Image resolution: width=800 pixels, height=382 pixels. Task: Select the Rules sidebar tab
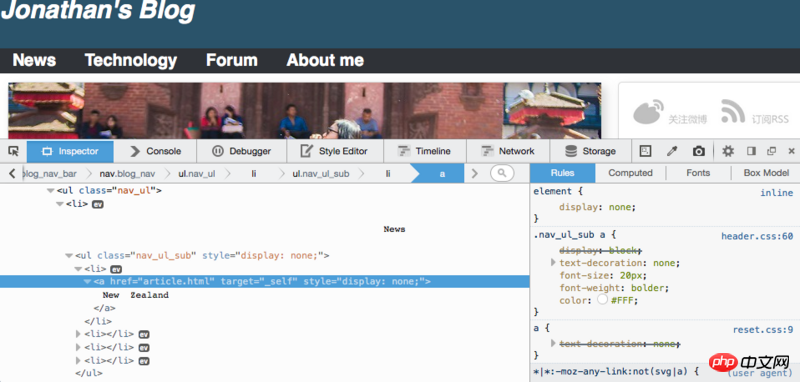[562, 173]
